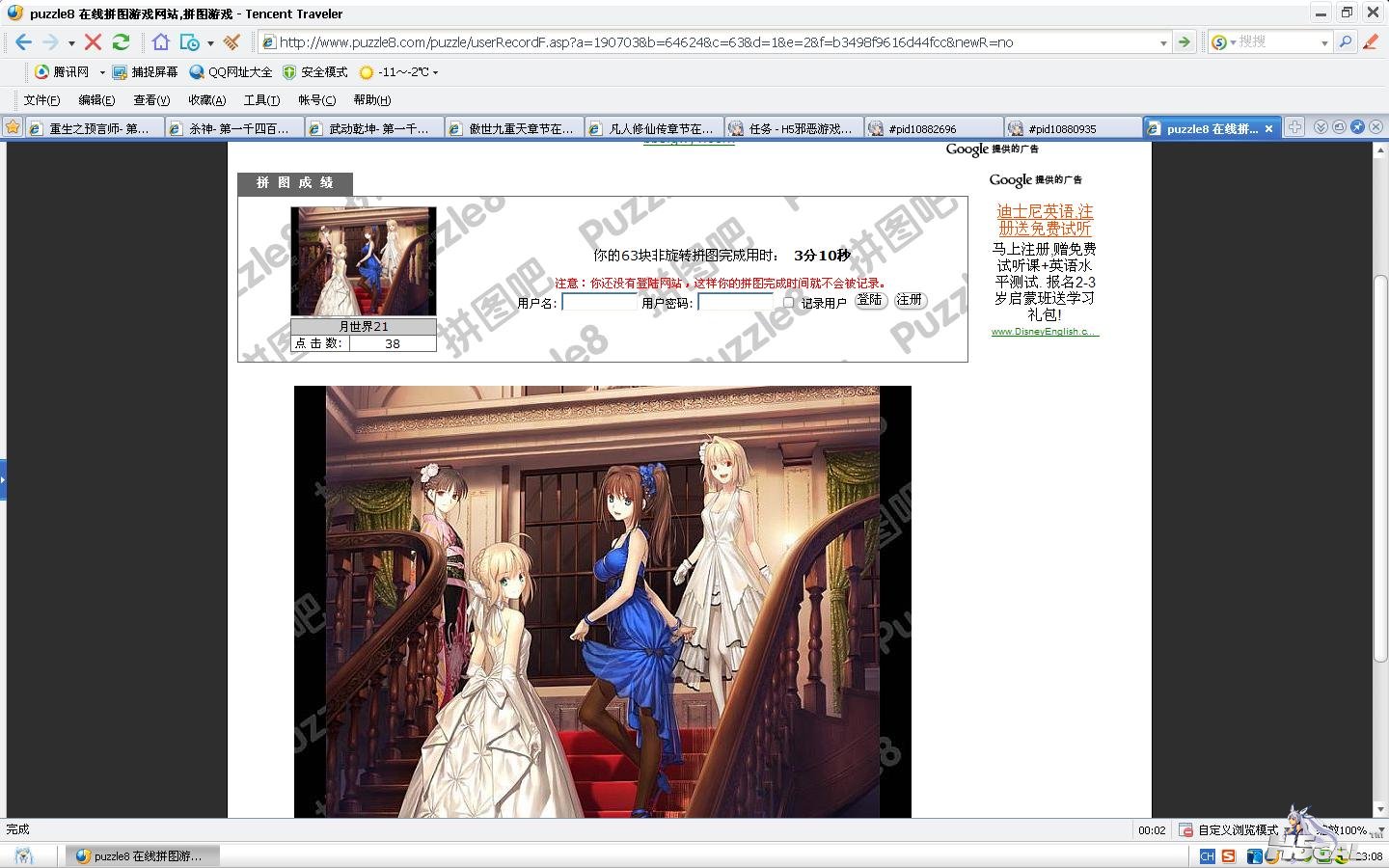Open the 迪士尼英语 注册送免费试听 ad link
Screen dimensions: 1389x868
1045,220
